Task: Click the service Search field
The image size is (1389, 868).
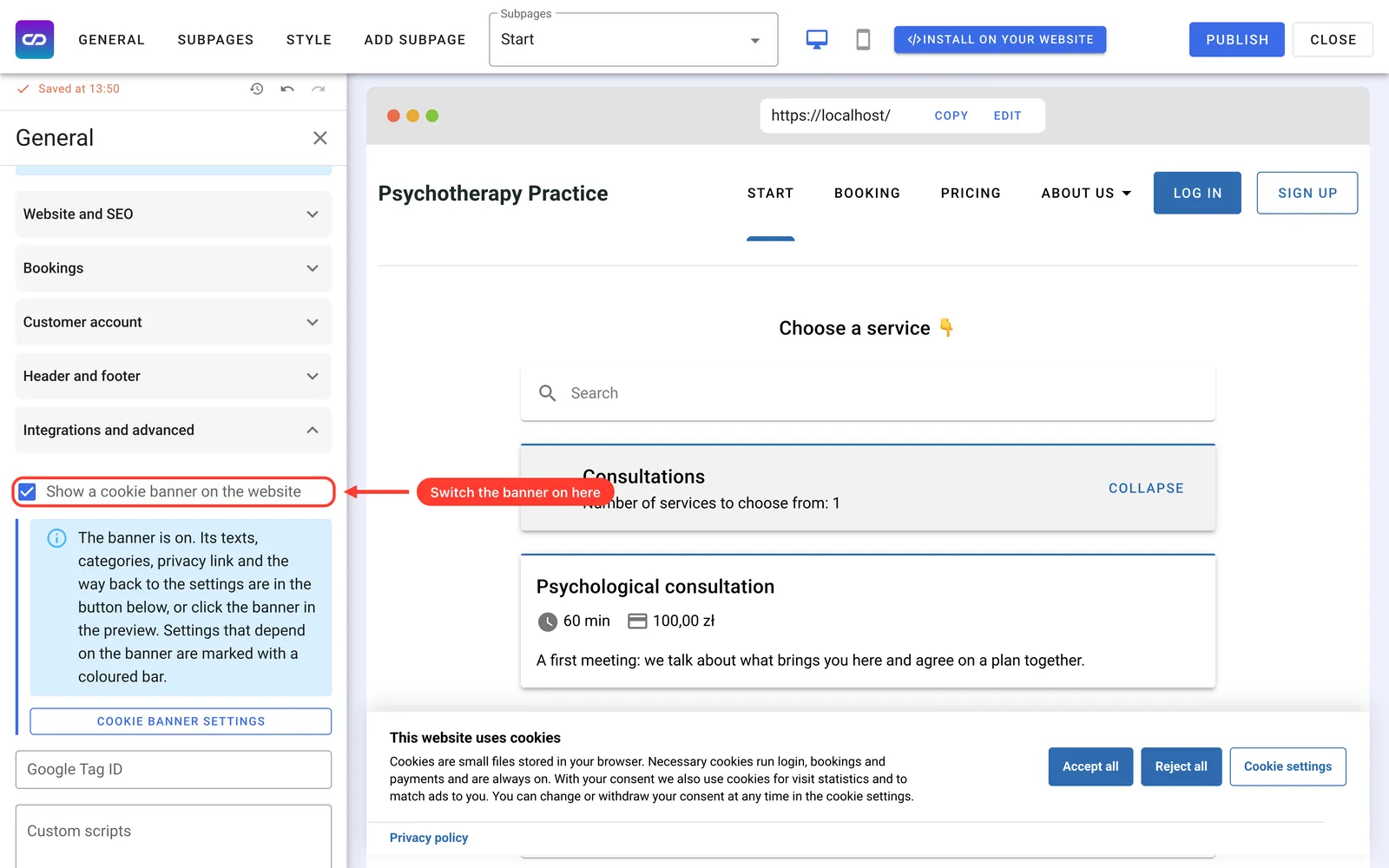Action: click(868, 393)
